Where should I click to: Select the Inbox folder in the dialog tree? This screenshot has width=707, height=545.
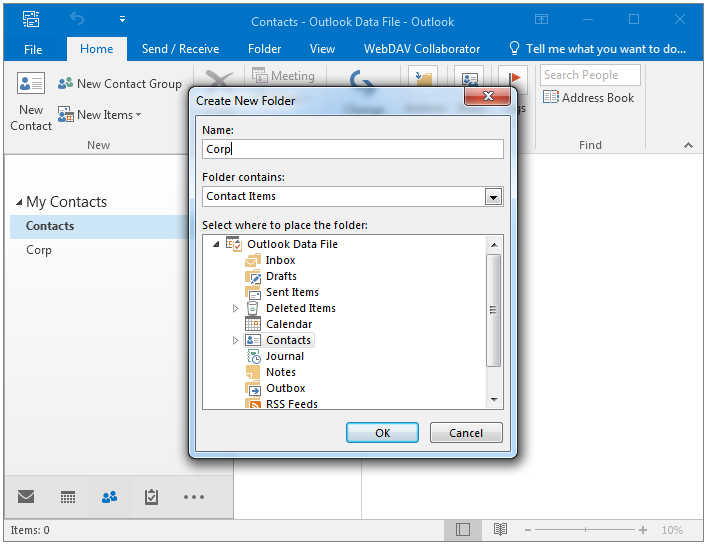pos(280,261)
